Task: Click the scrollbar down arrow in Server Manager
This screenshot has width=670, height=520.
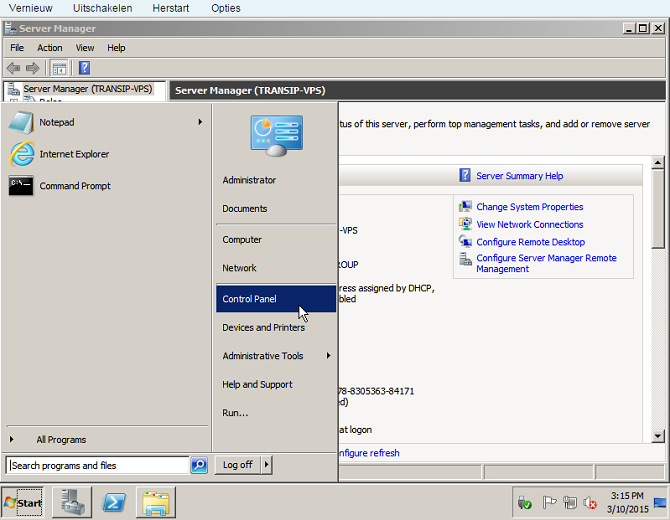Action: tap(658, 436)
